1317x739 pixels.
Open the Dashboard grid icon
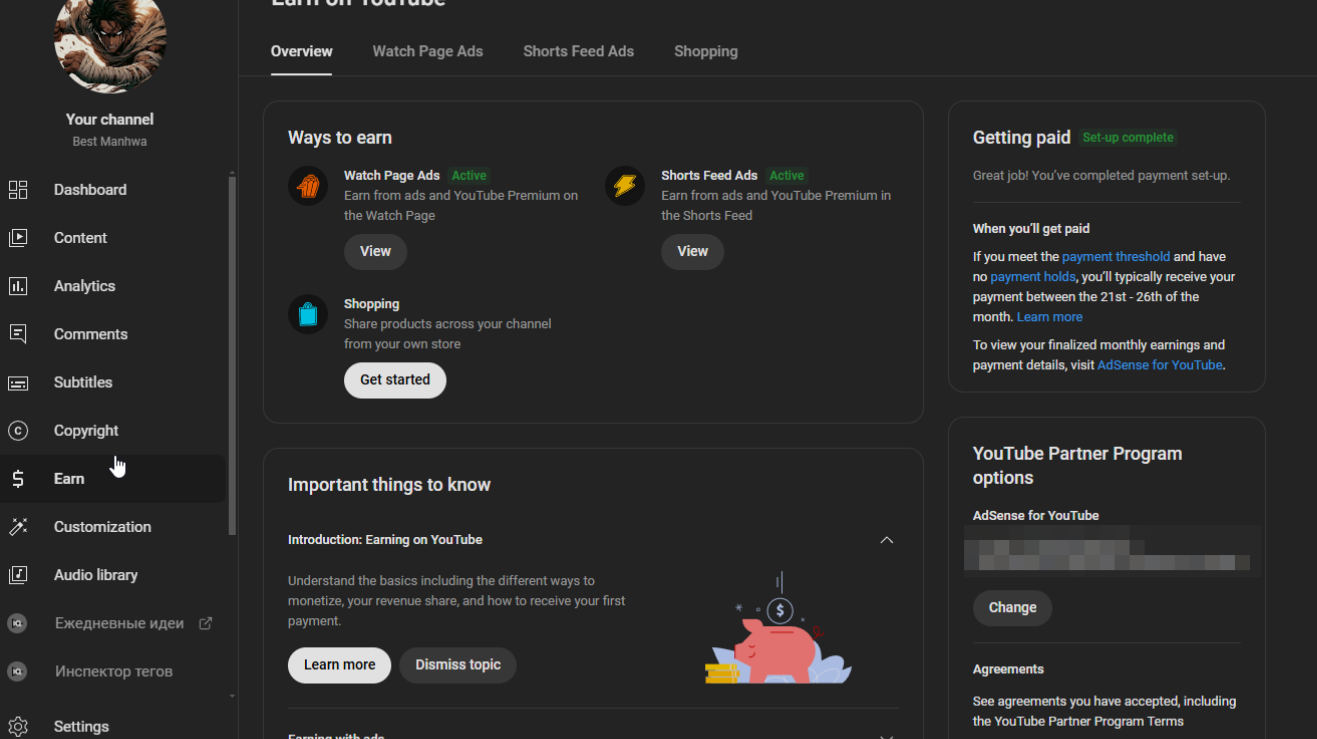[18, 190]
